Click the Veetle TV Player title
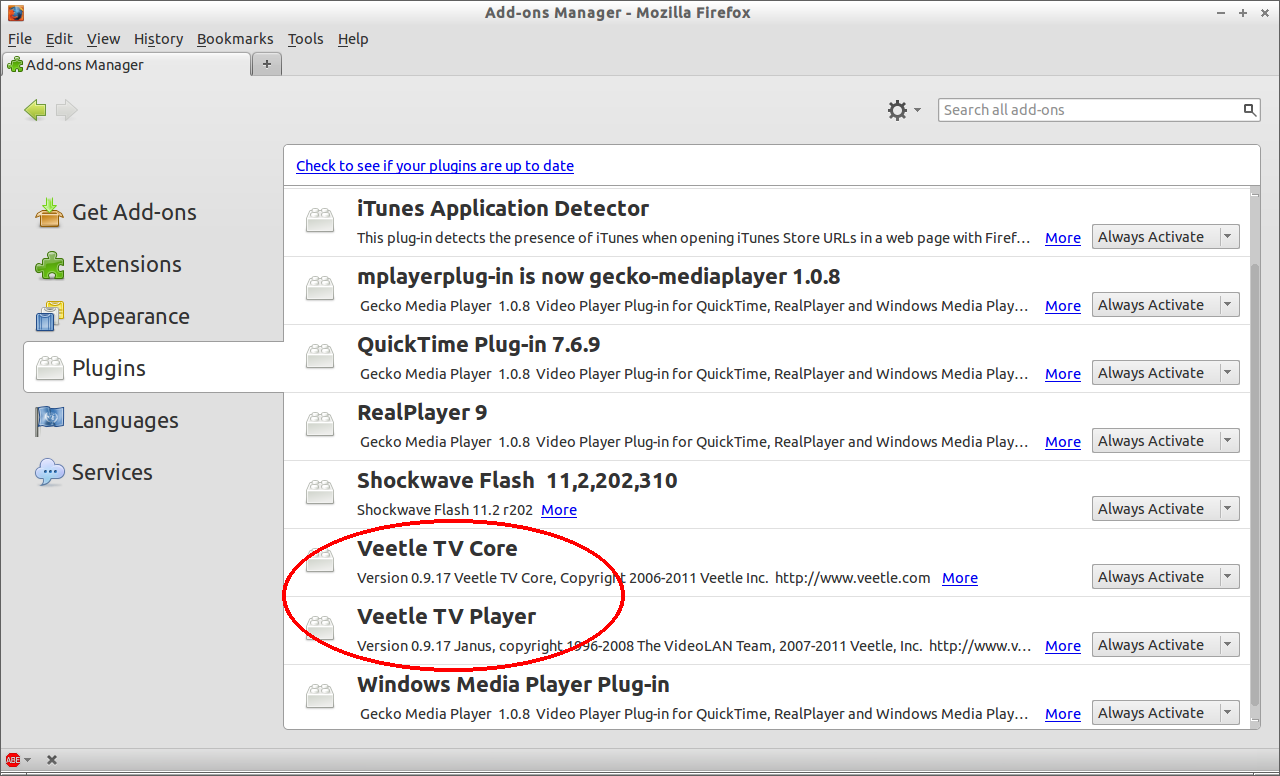1280x776 pixels. (446, 616)
